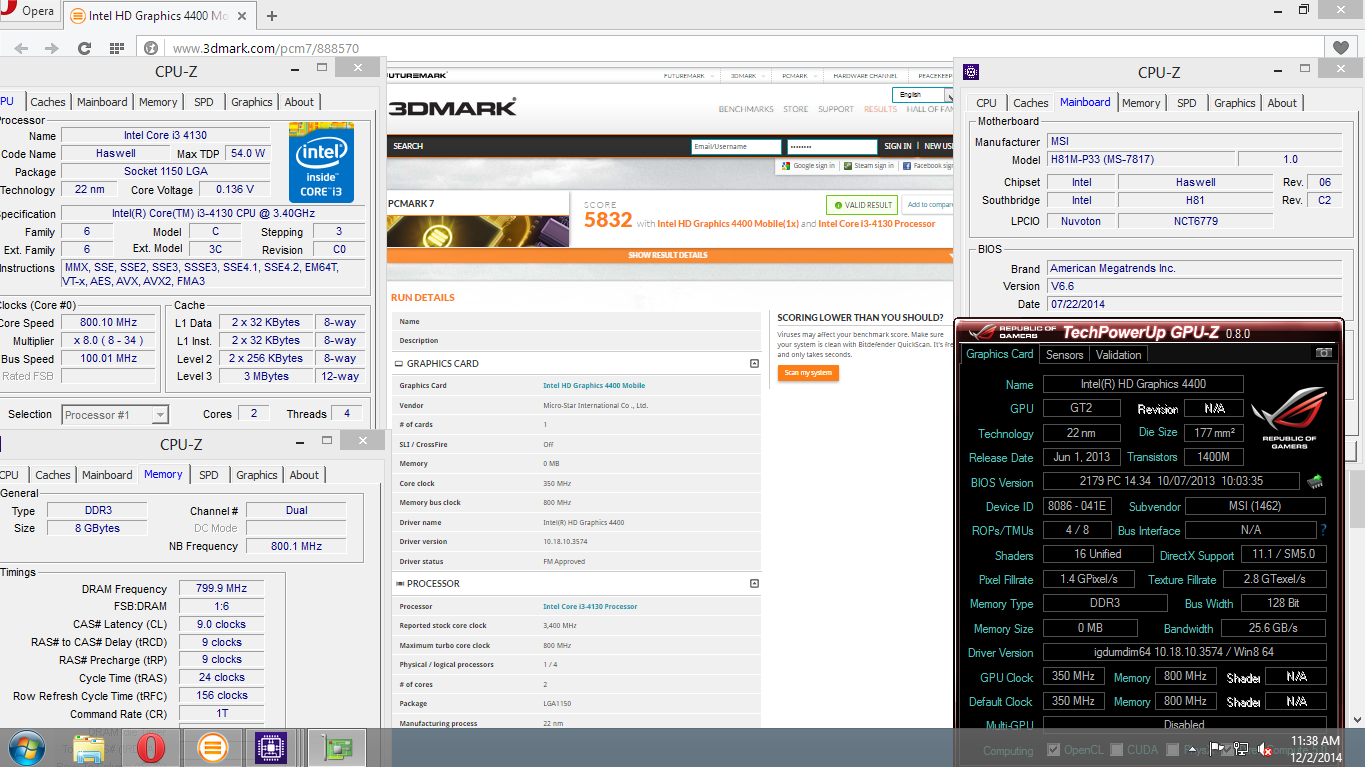Screen dimensions: 1365x767
Task: Open the CPU tab in the CPU-Z Mainboard window
Action: [986, 103]
